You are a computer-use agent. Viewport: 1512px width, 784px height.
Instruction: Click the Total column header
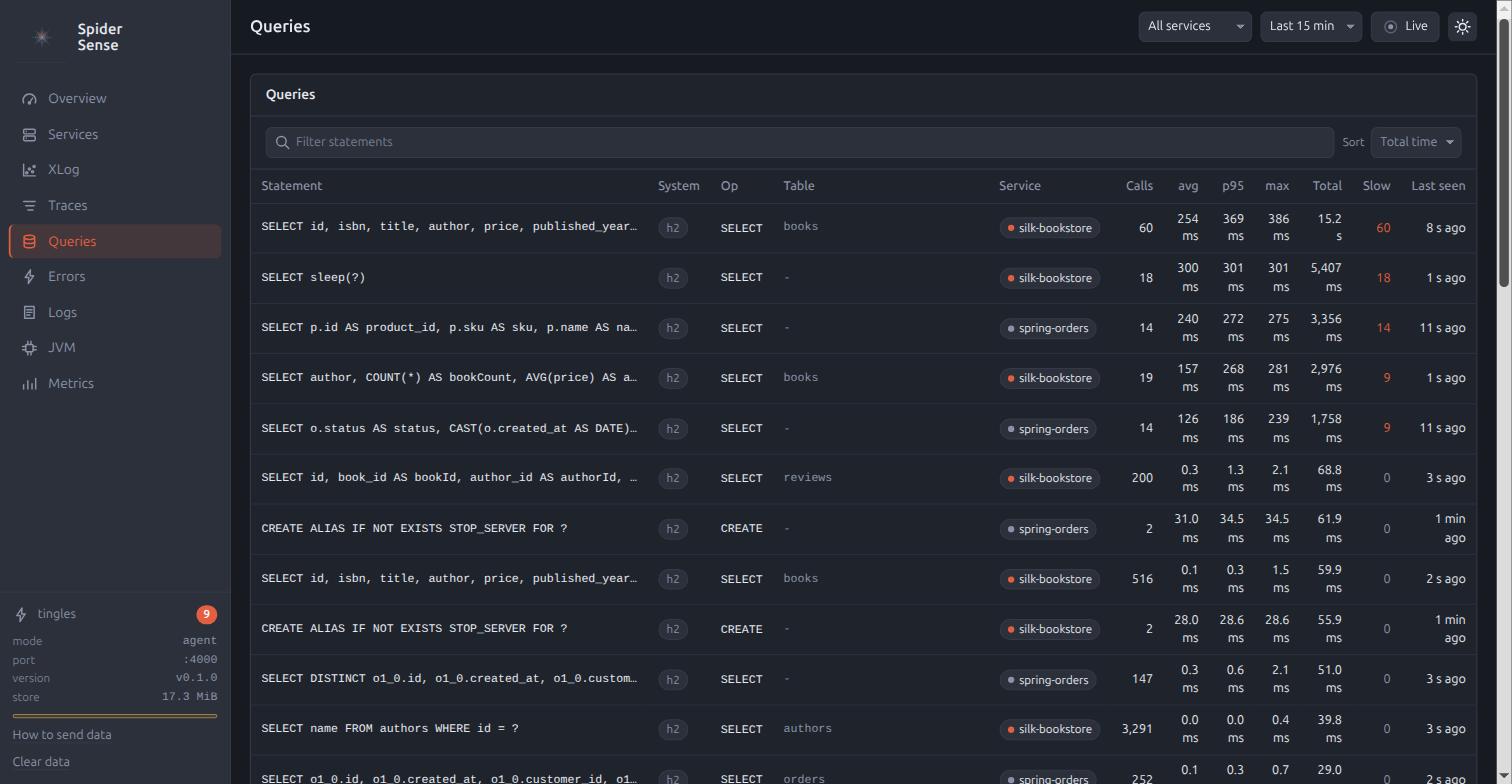point(1327,186)
